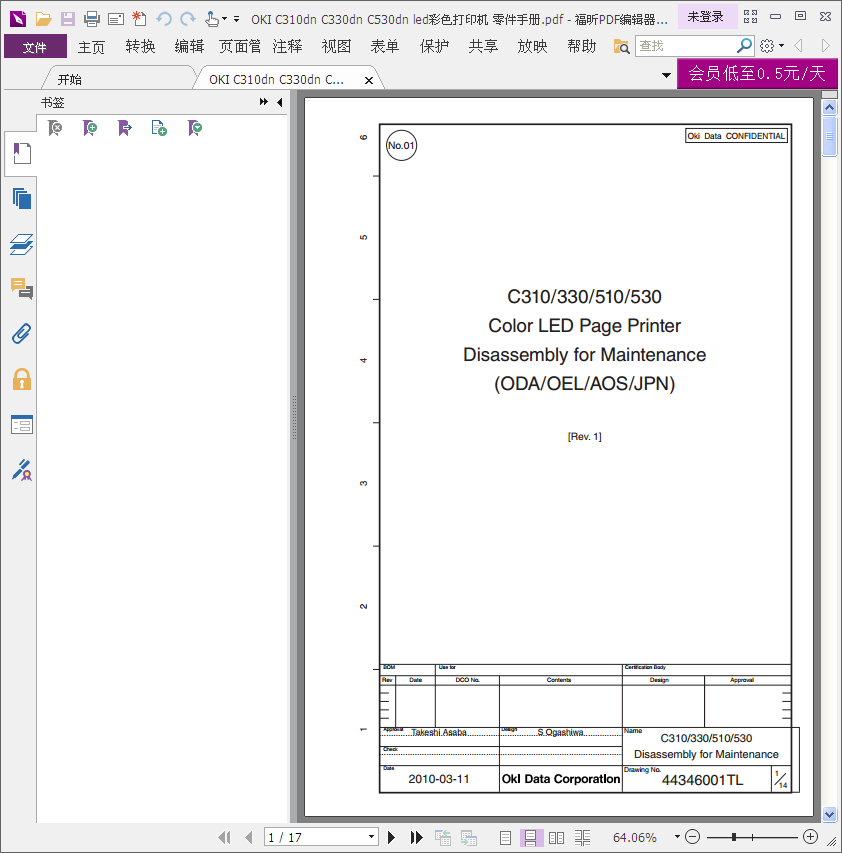The image size is (842, 853).
Task: Go to the first page
Action: coord(224,837)
